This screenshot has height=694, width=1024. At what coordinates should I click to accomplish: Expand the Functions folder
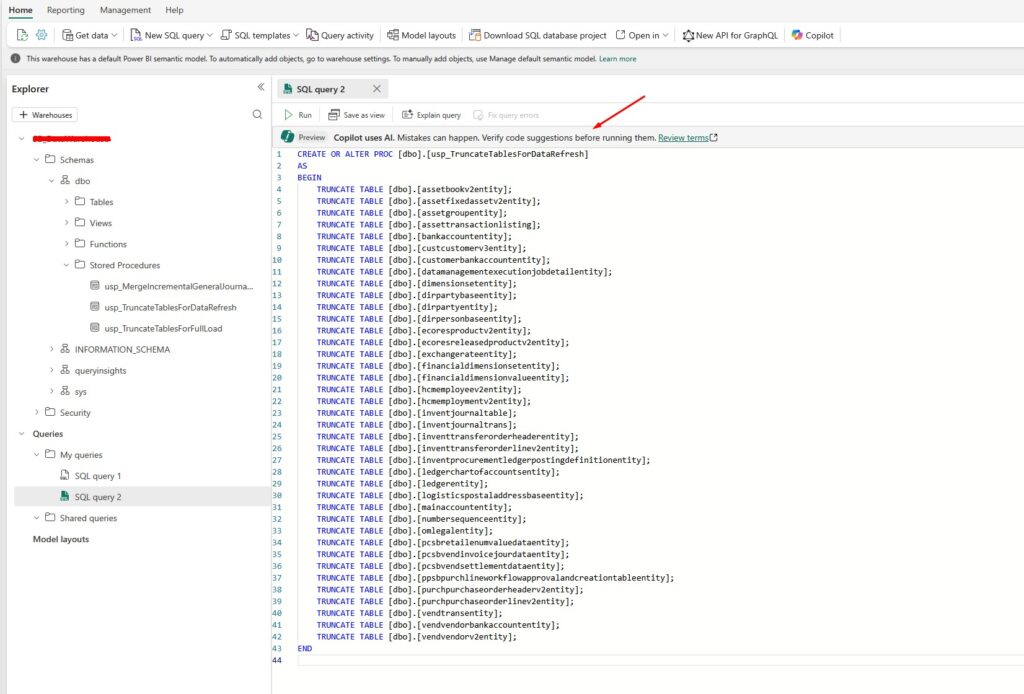[x=67, y=244]
